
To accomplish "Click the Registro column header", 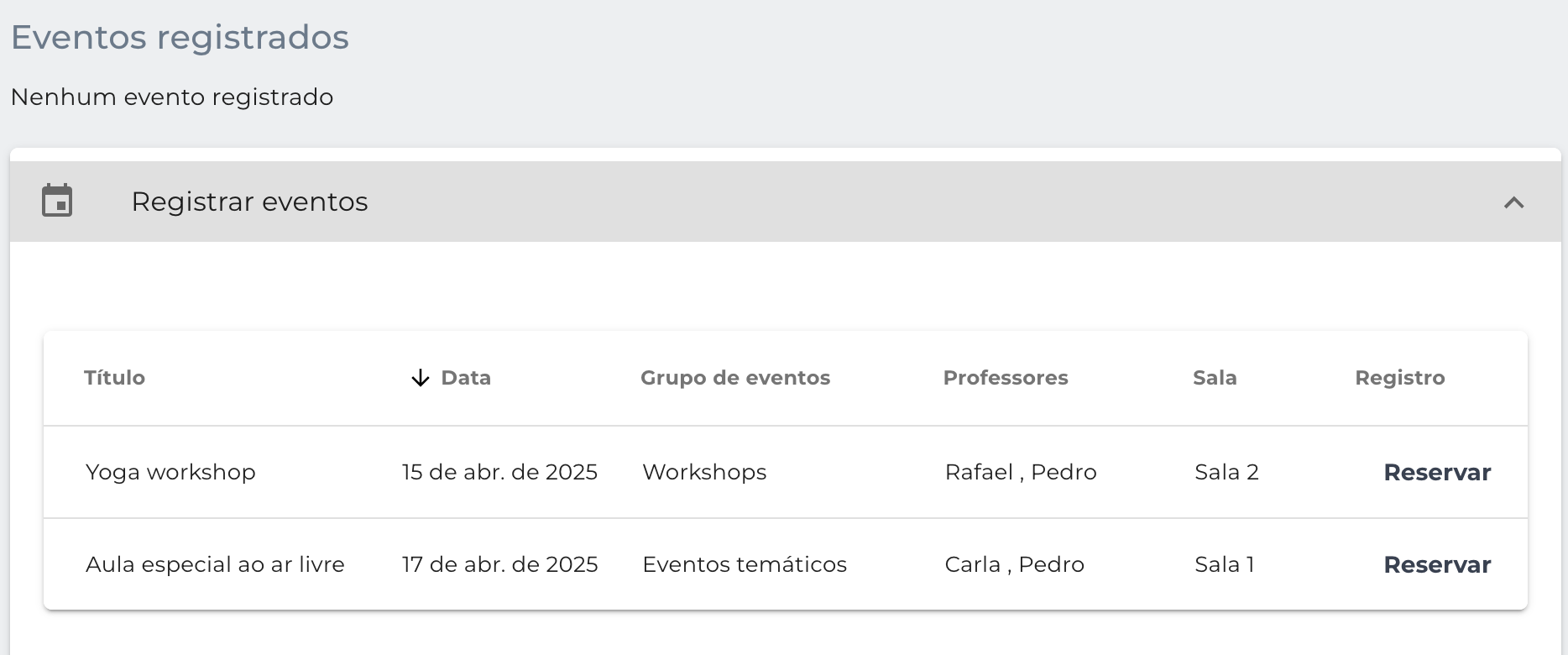I will (x=1400, y=378).
